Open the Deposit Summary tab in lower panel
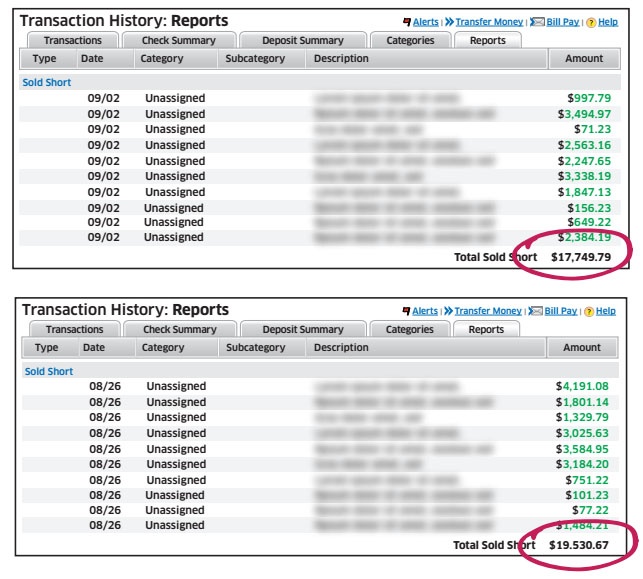The width and height of the screenshot is (643, 579). pyautogui.click(x=302, y=330)
